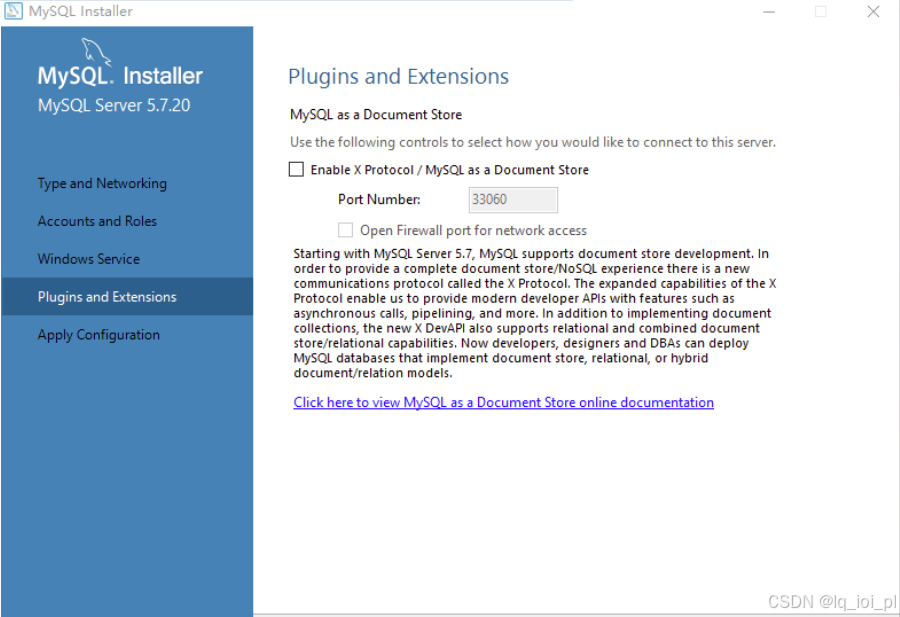The image size is (900, 617).
Task: Click the MySQL Installer title bar text
Action: (x=80, y=11)
